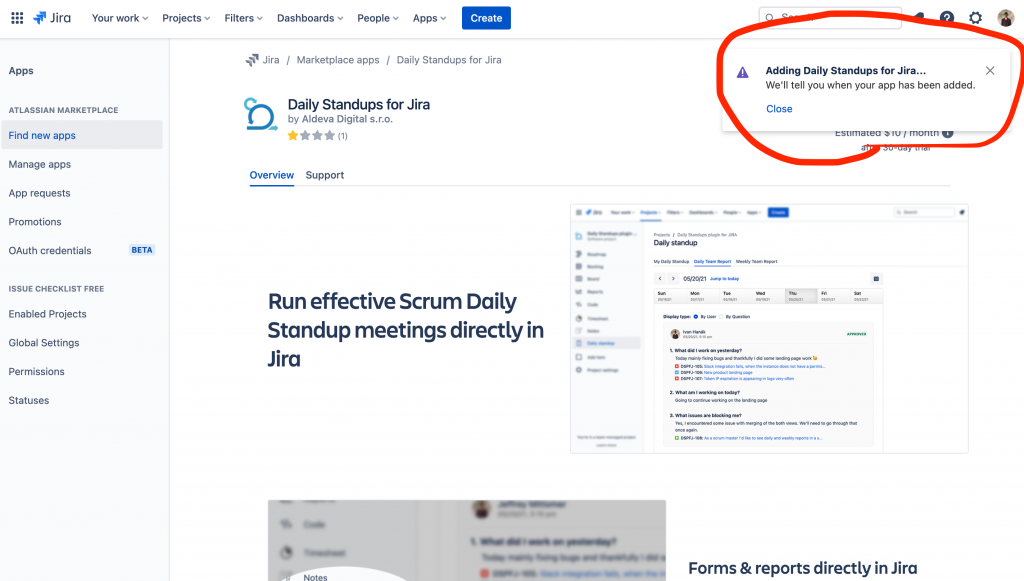Click Daily Standups for Jira breadcrumb

[449, 60]
